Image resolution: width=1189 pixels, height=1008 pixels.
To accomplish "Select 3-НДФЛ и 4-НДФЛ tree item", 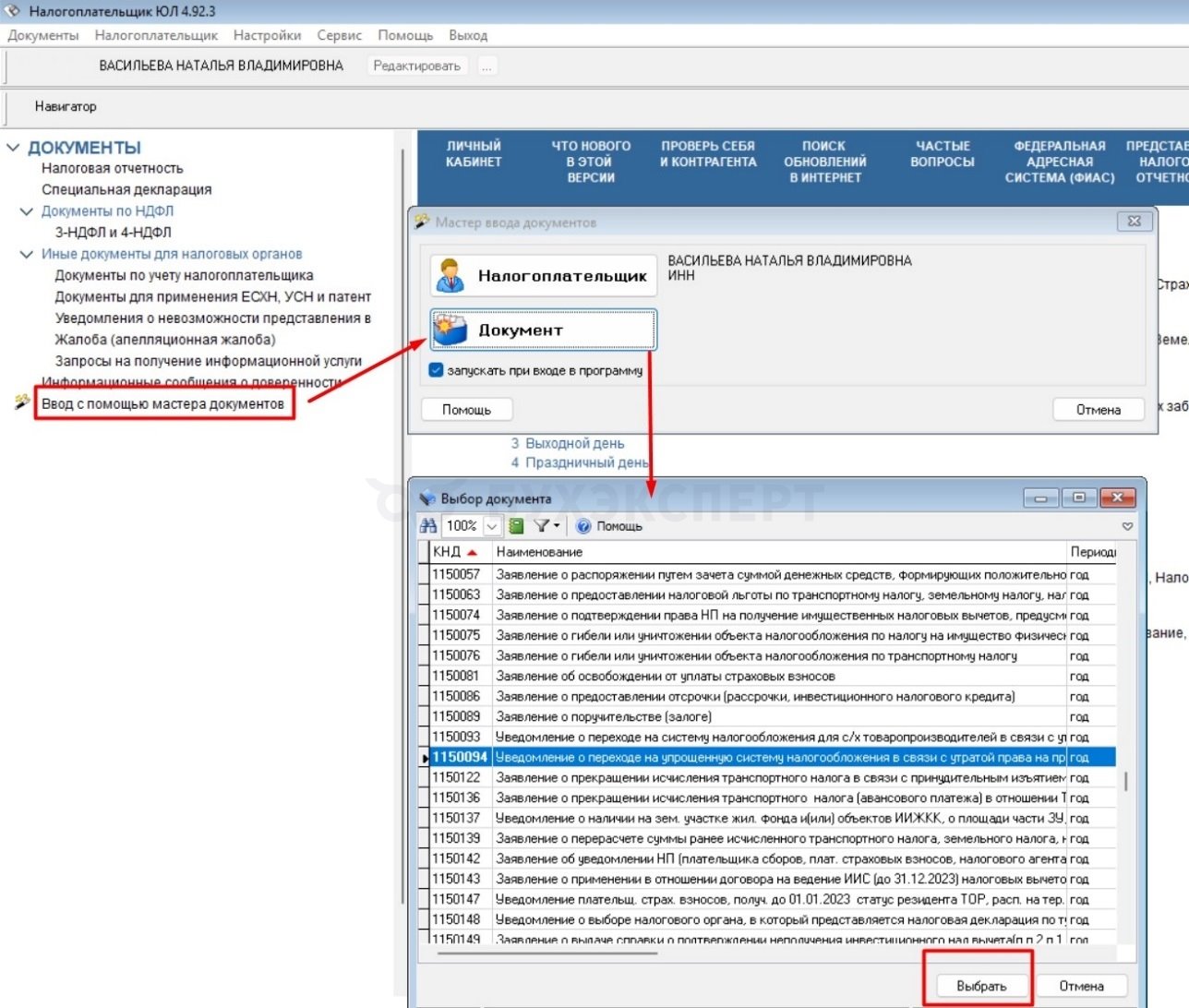I will pyautogui.click(x=113, y=233).
